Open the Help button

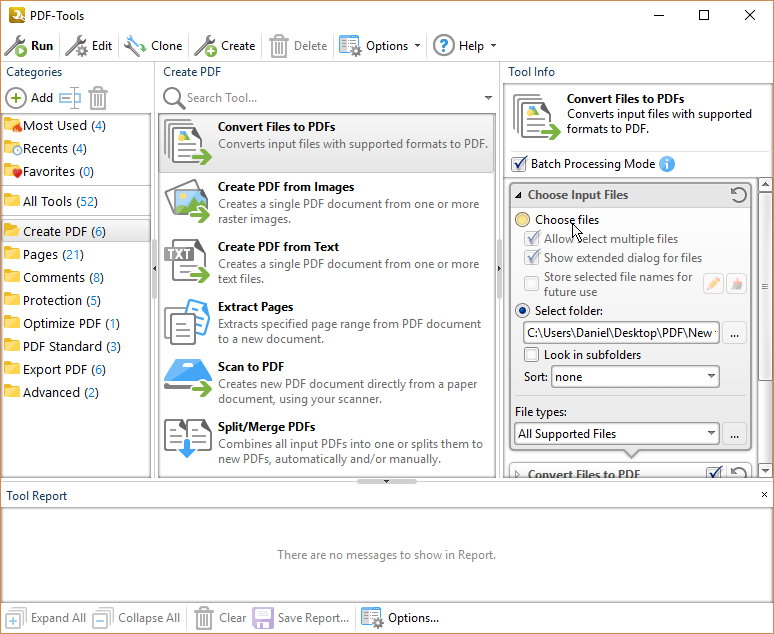[459, 46]
